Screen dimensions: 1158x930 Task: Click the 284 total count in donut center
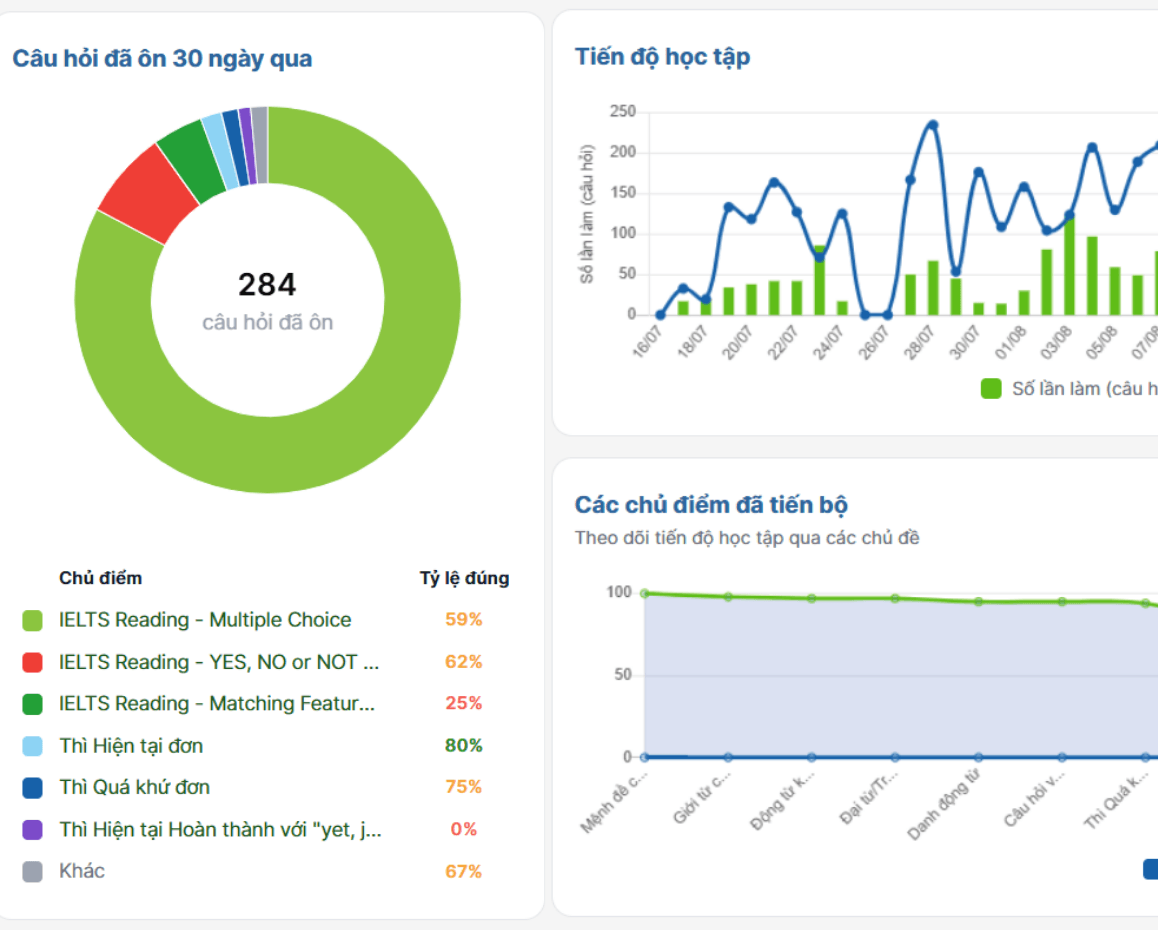pos(267,284)
